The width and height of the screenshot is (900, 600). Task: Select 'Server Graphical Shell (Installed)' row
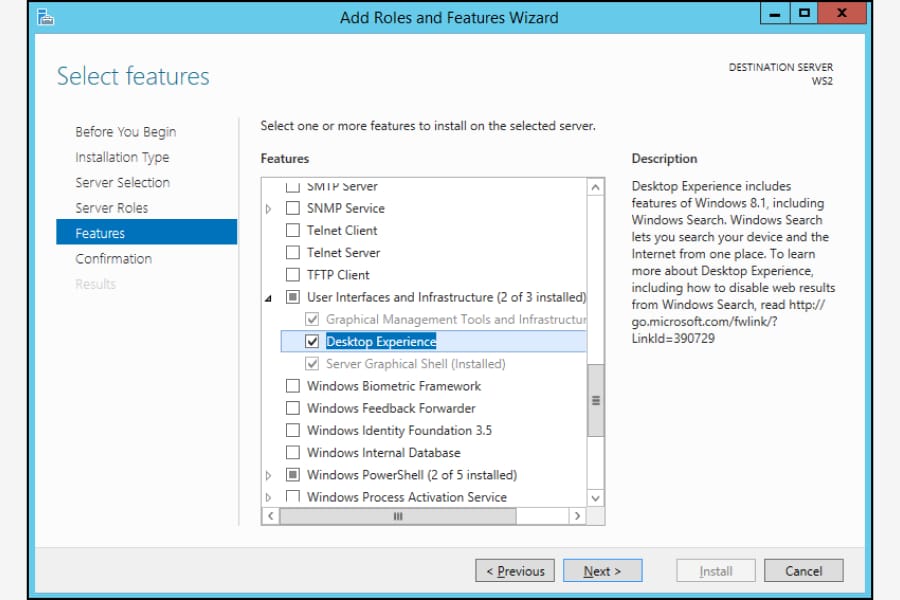[416, 364]
